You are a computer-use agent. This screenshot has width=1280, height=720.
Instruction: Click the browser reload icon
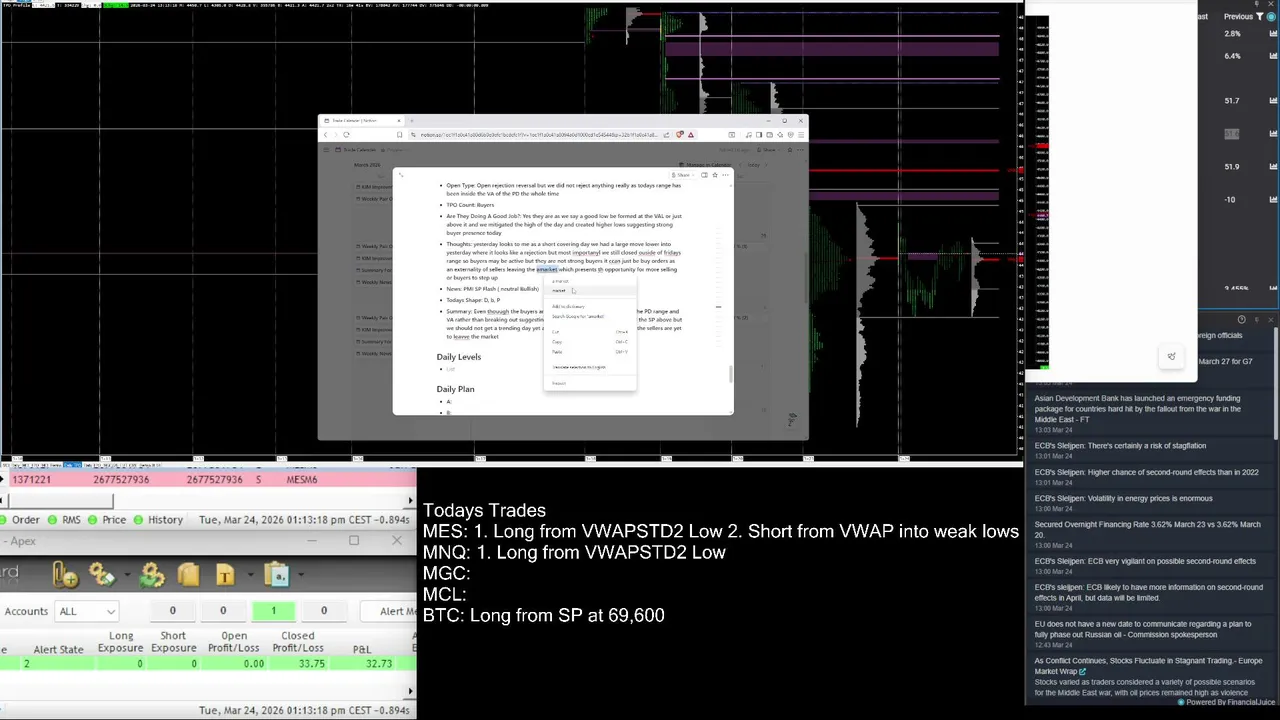346,135
